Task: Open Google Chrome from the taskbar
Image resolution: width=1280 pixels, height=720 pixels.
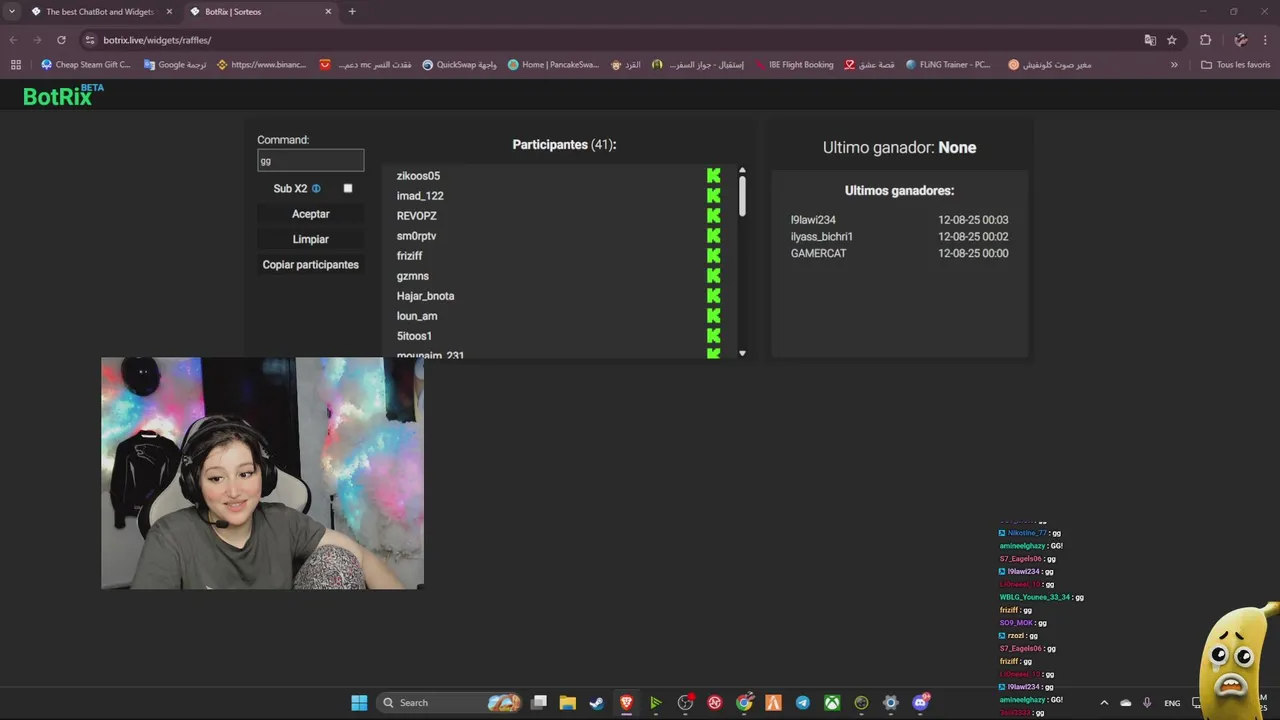Action: pos(744,703)
